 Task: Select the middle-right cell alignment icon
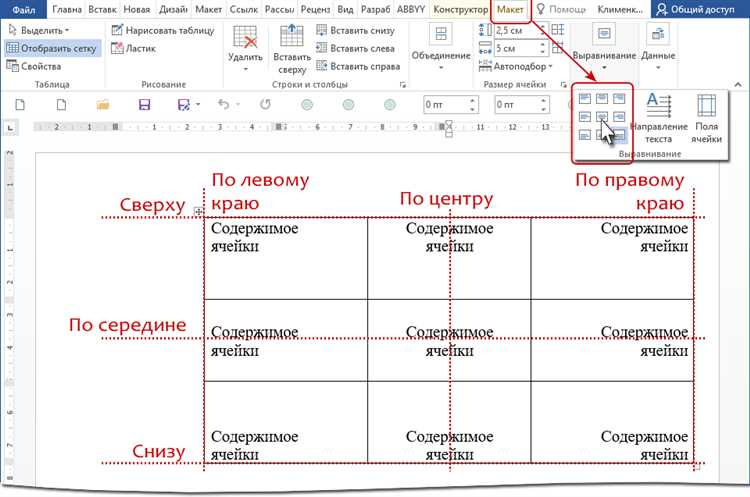click(x=619, y=117)
